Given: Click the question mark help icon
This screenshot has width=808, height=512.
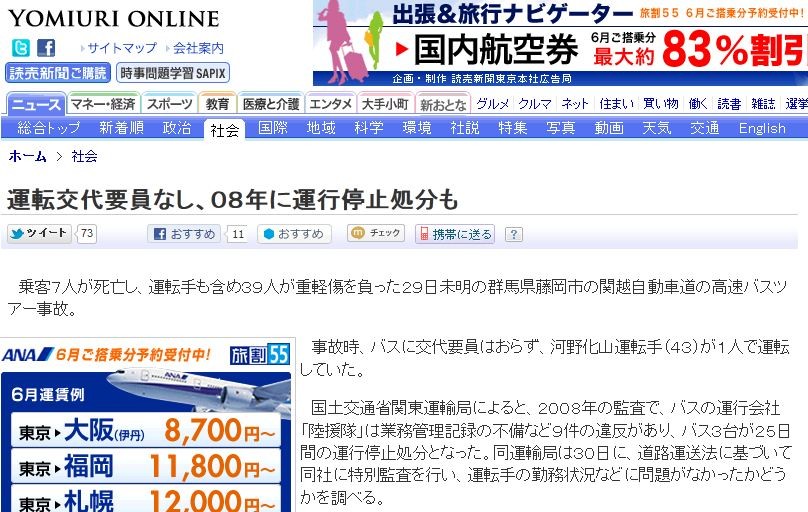Looking at the screenshot, I should tap(513, 234).
